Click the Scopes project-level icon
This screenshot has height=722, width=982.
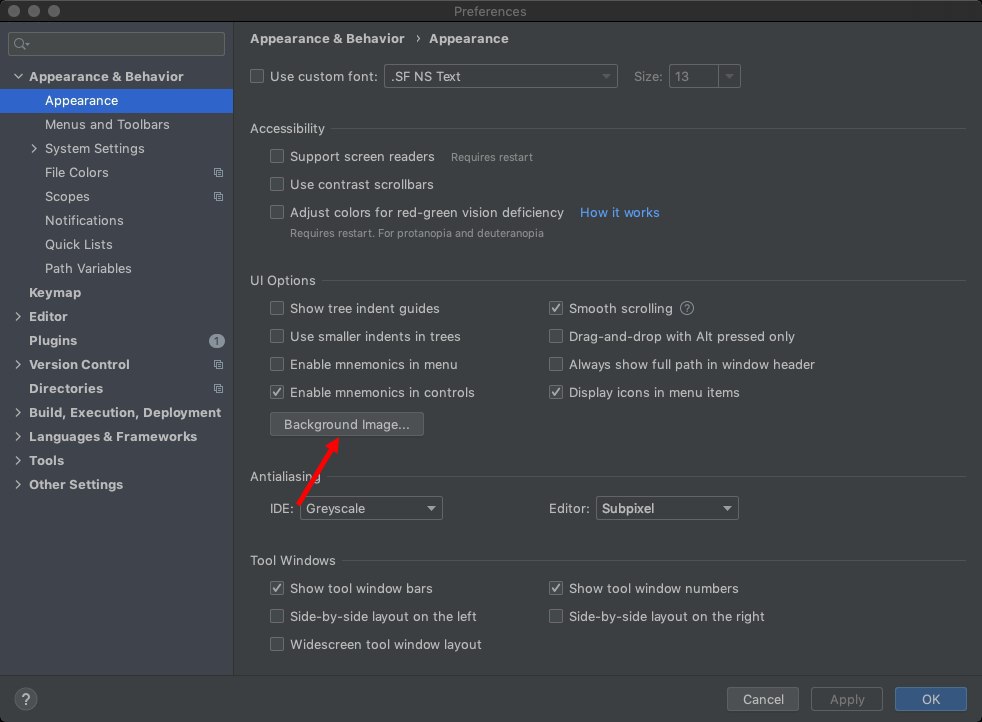pos(218,197)
